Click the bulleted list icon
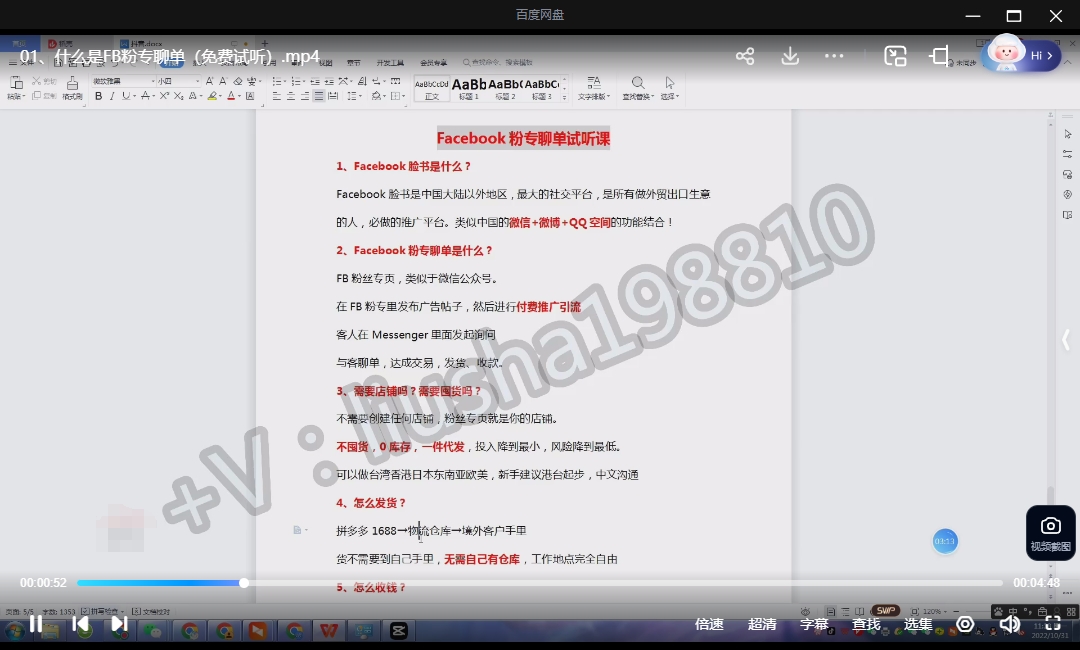The width and height of the screenshot is (1080, 650). click(x=277, y=81)
